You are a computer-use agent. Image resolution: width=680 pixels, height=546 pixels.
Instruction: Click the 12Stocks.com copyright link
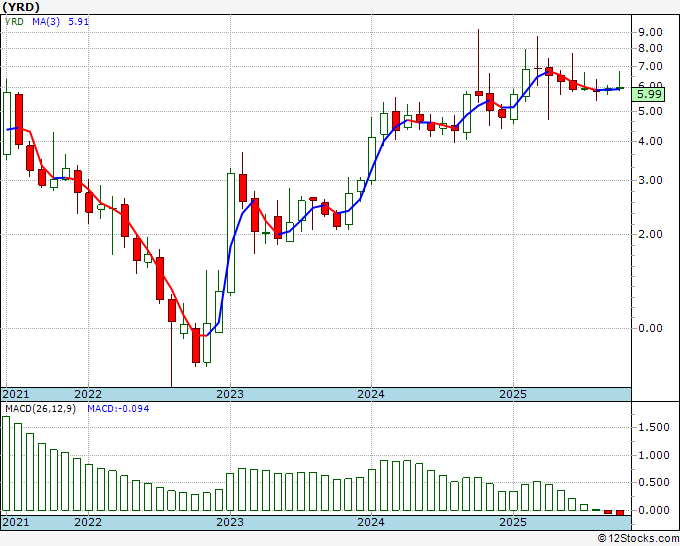point(638,539)
